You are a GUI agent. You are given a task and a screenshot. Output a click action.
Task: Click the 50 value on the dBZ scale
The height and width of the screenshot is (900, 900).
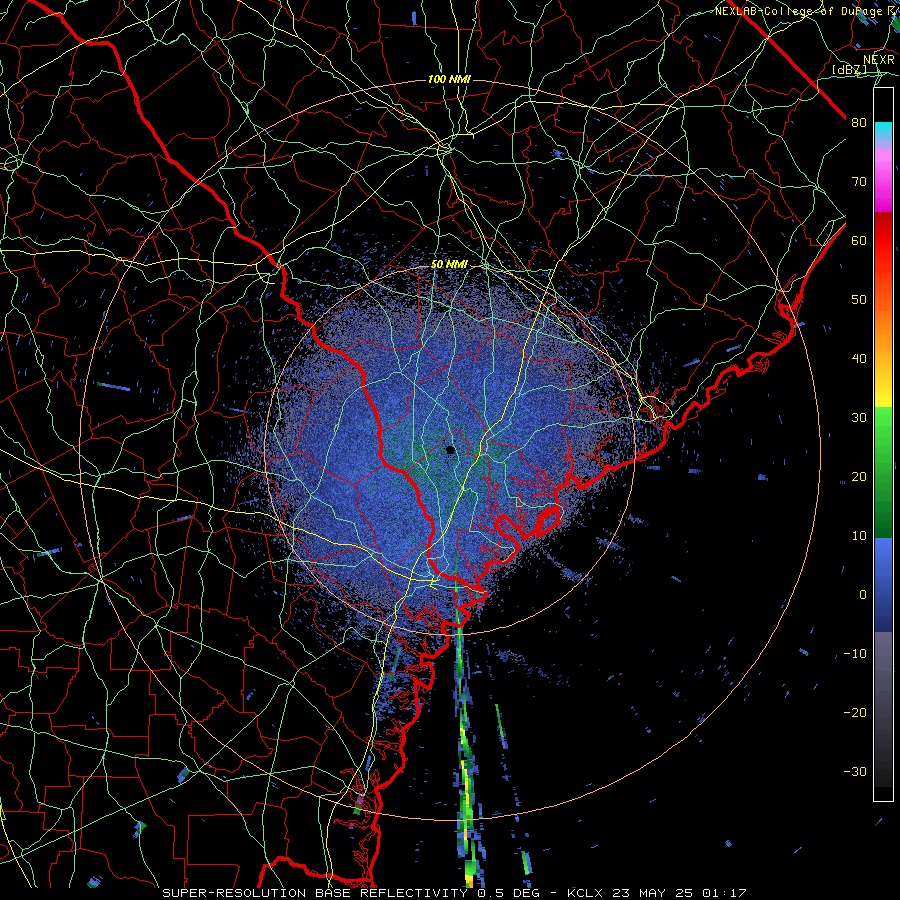pyautogui.click(x=859, y=300)
